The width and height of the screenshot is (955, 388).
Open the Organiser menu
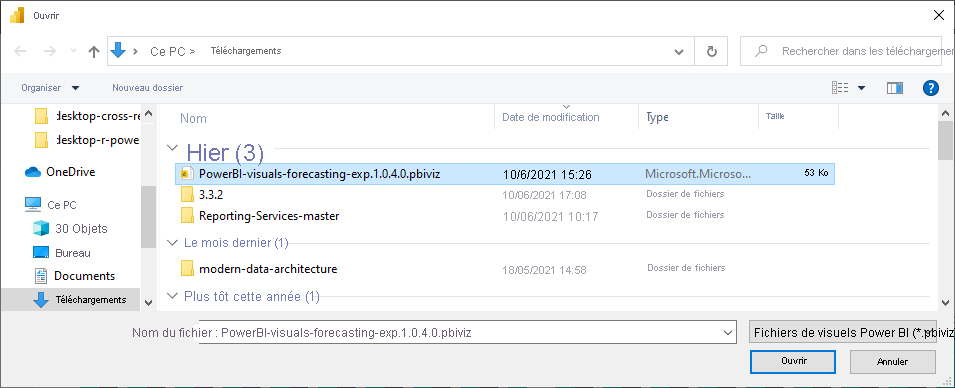point(50,88)
